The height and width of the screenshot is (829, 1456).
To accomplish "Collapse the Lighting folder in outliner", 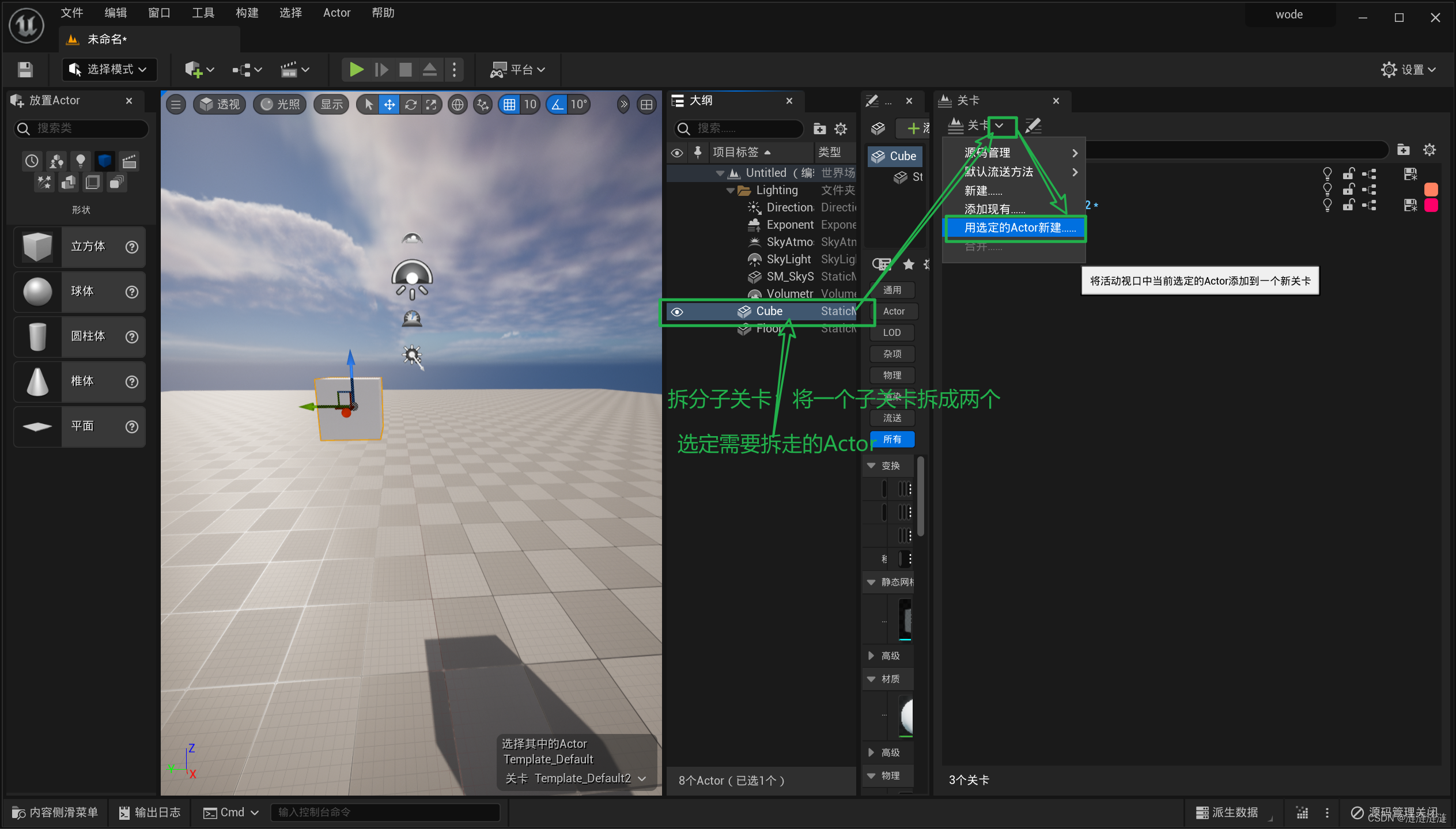I will coord(731,190).
